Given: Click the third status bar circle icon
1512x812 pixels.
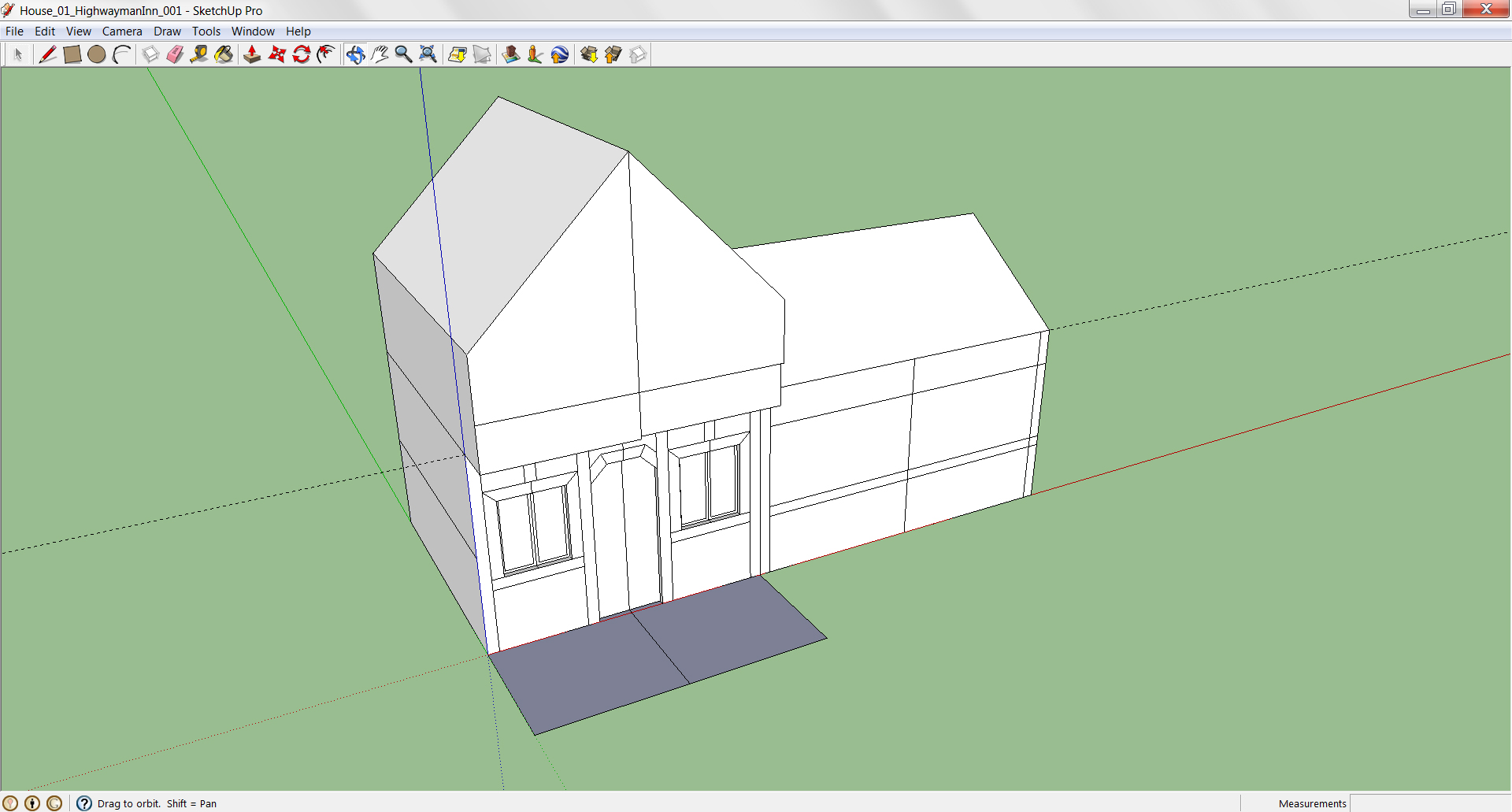Looking at the screenshot, I should tap(54, 803).
